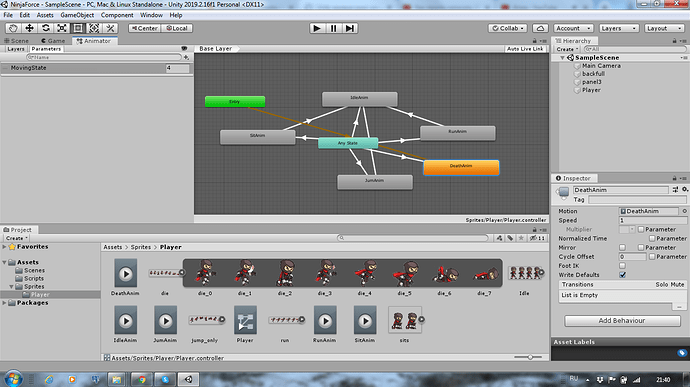Select the Scale tool
This screenshot has width=690, height=387.
point(62,28)
